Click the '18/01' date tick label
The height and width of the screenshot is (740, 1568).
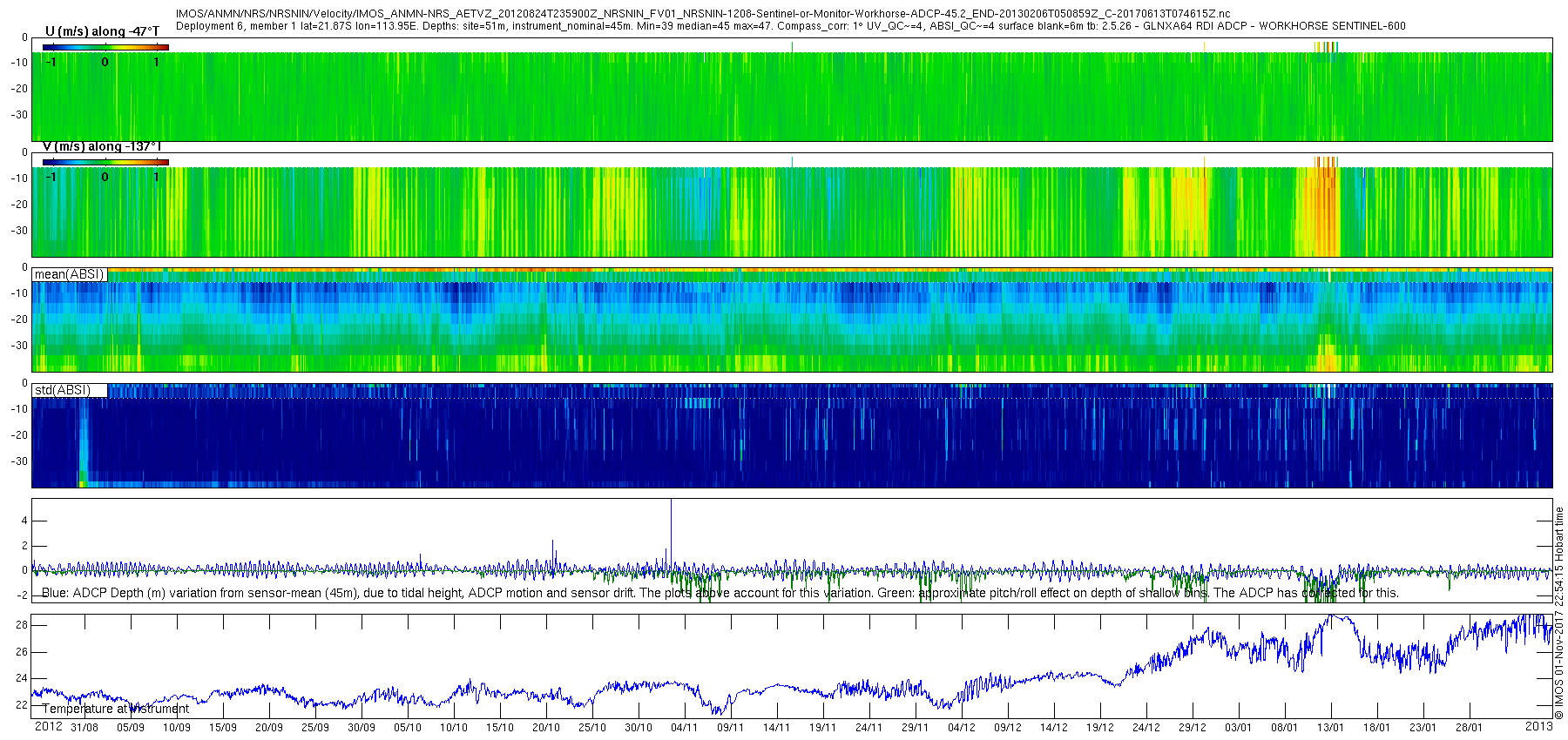[1376, 727]
